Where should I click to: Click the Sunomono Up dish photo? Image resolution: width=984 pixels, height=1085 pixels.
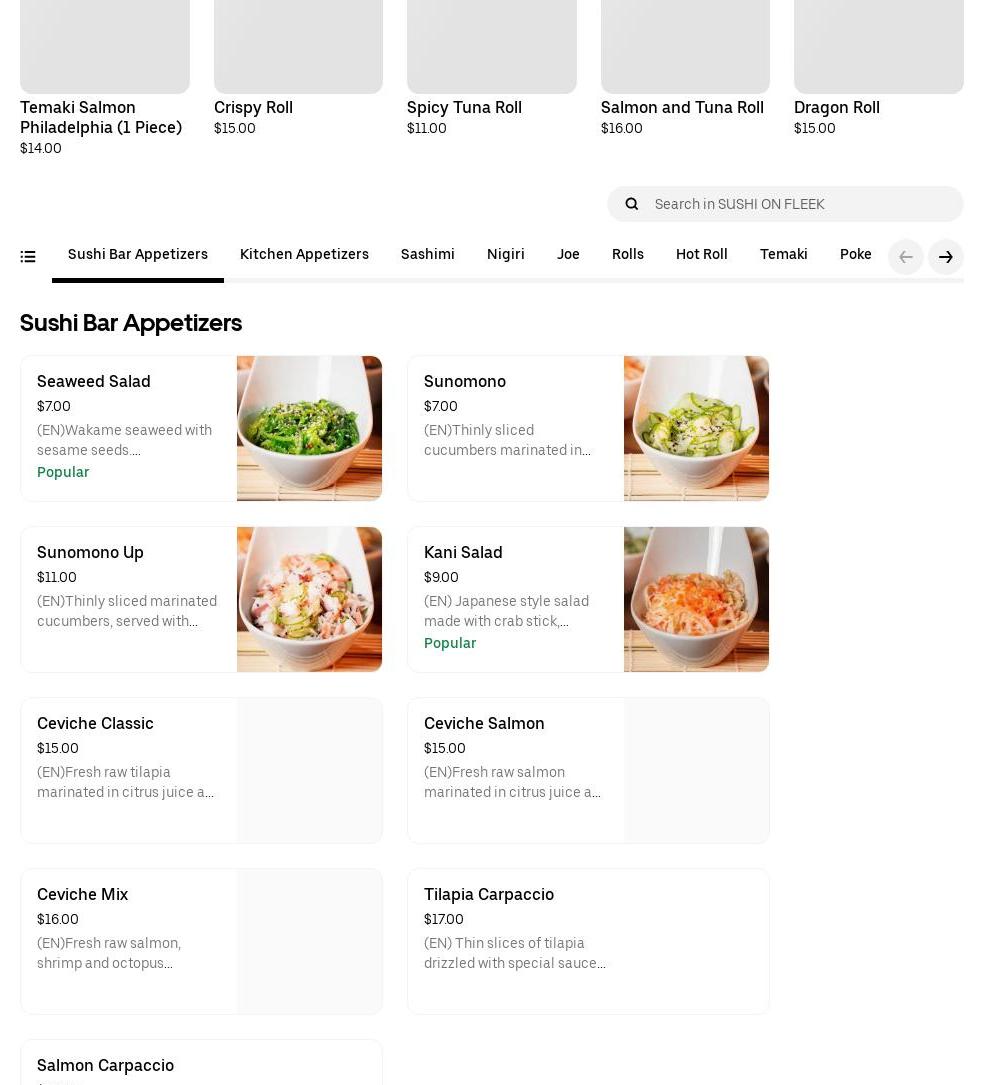coord(309,599)
